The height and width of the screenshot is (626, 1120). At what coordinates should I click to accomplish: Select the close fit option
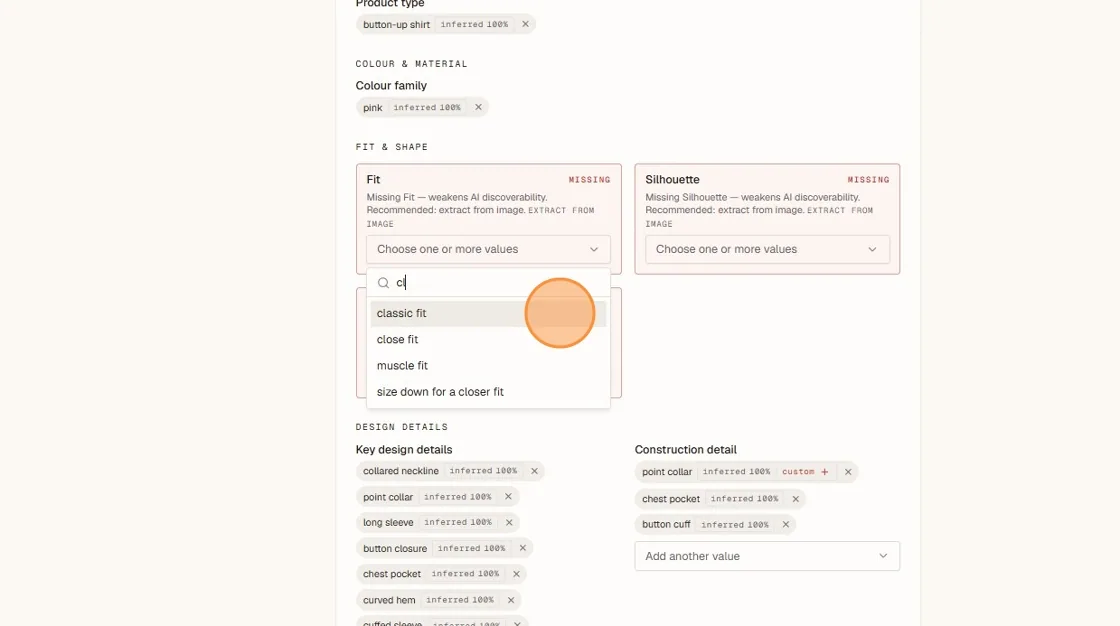point(488,339)
